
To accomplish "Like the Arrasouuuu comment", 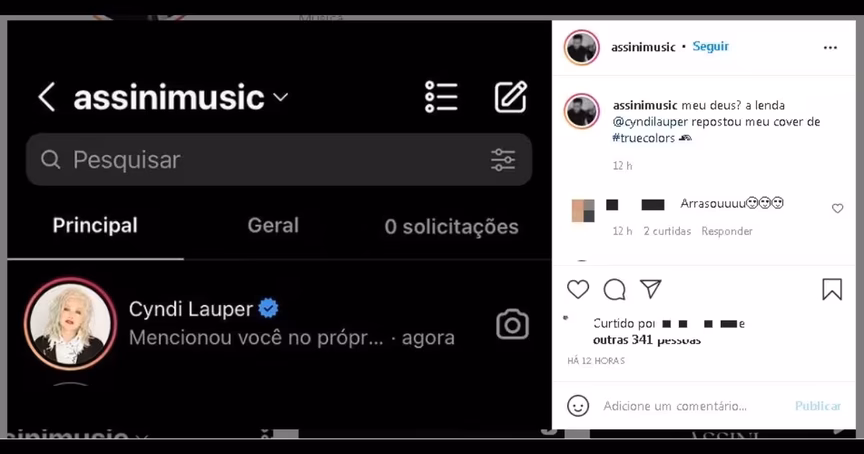I will click(x=838, y=208).
